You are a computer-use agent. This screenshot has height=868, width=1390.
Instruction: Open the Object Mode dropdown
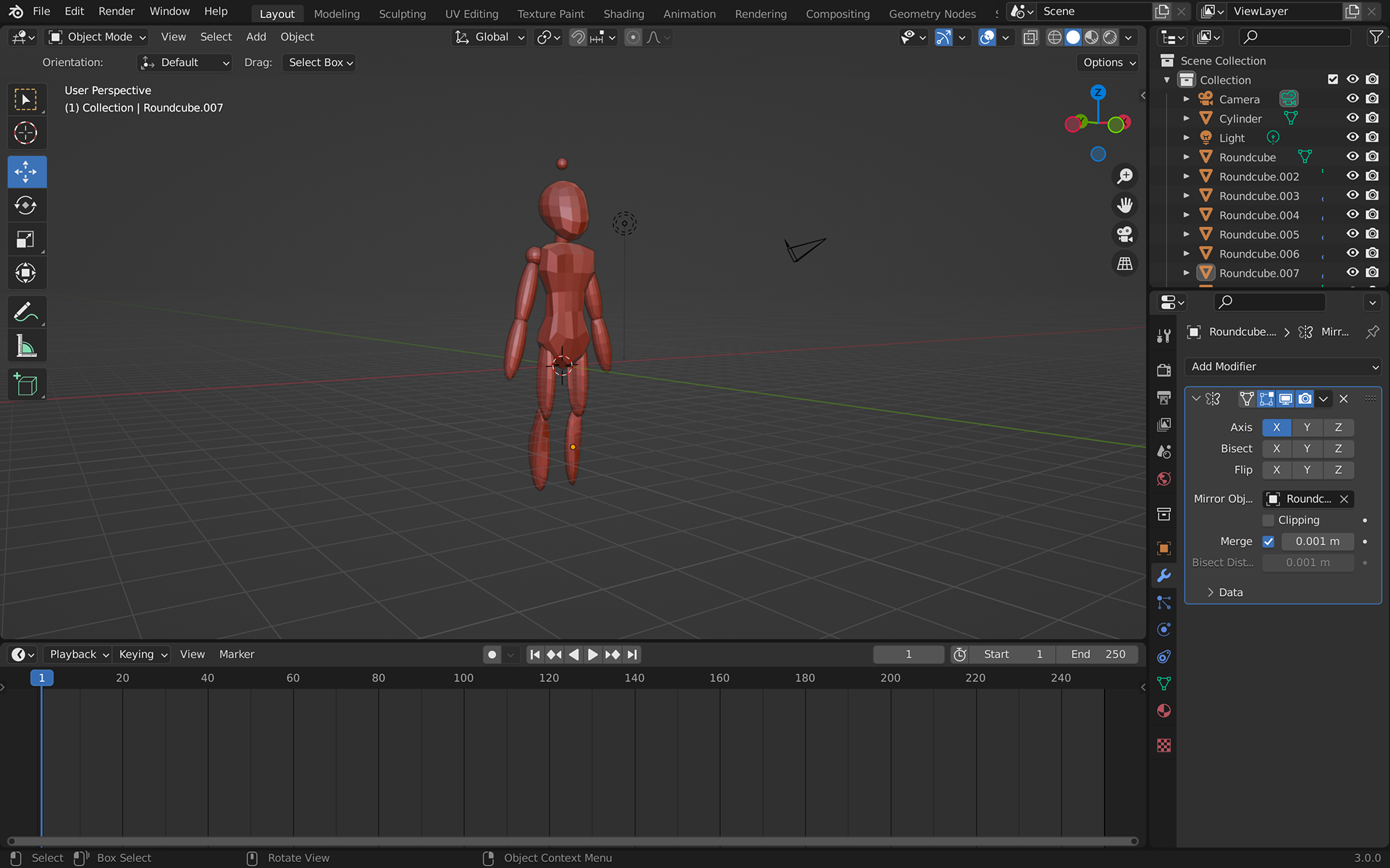[98, 37]
